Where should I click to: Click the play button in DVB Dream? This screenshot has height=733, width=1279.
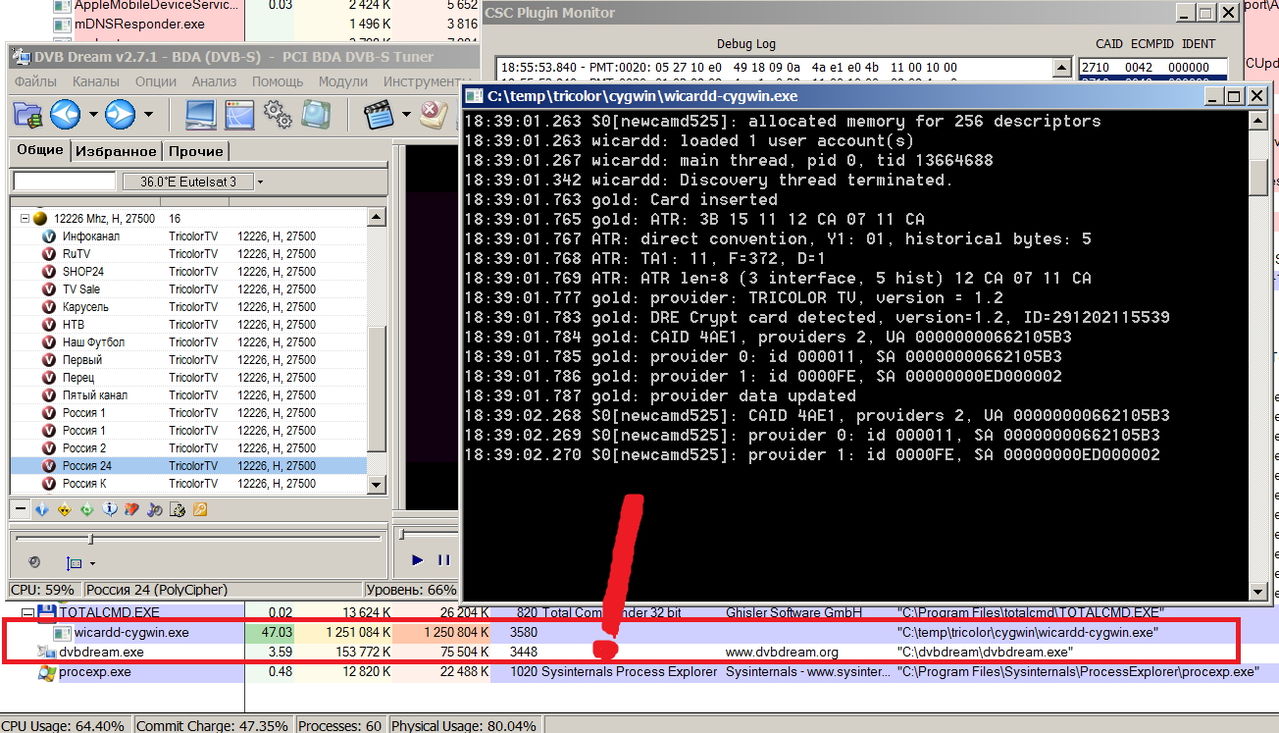point(417,560)
